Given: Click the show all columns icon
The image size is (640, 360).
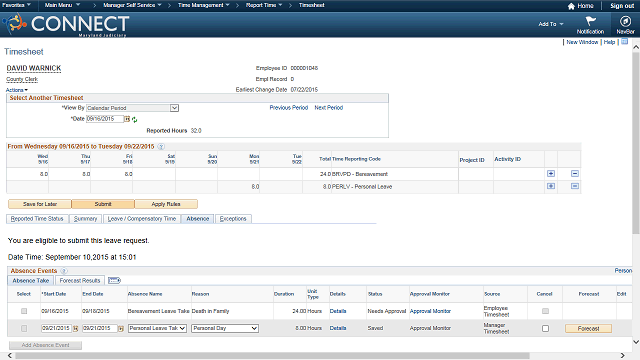Looking at the screenshot, I should [x=114, y=280].
